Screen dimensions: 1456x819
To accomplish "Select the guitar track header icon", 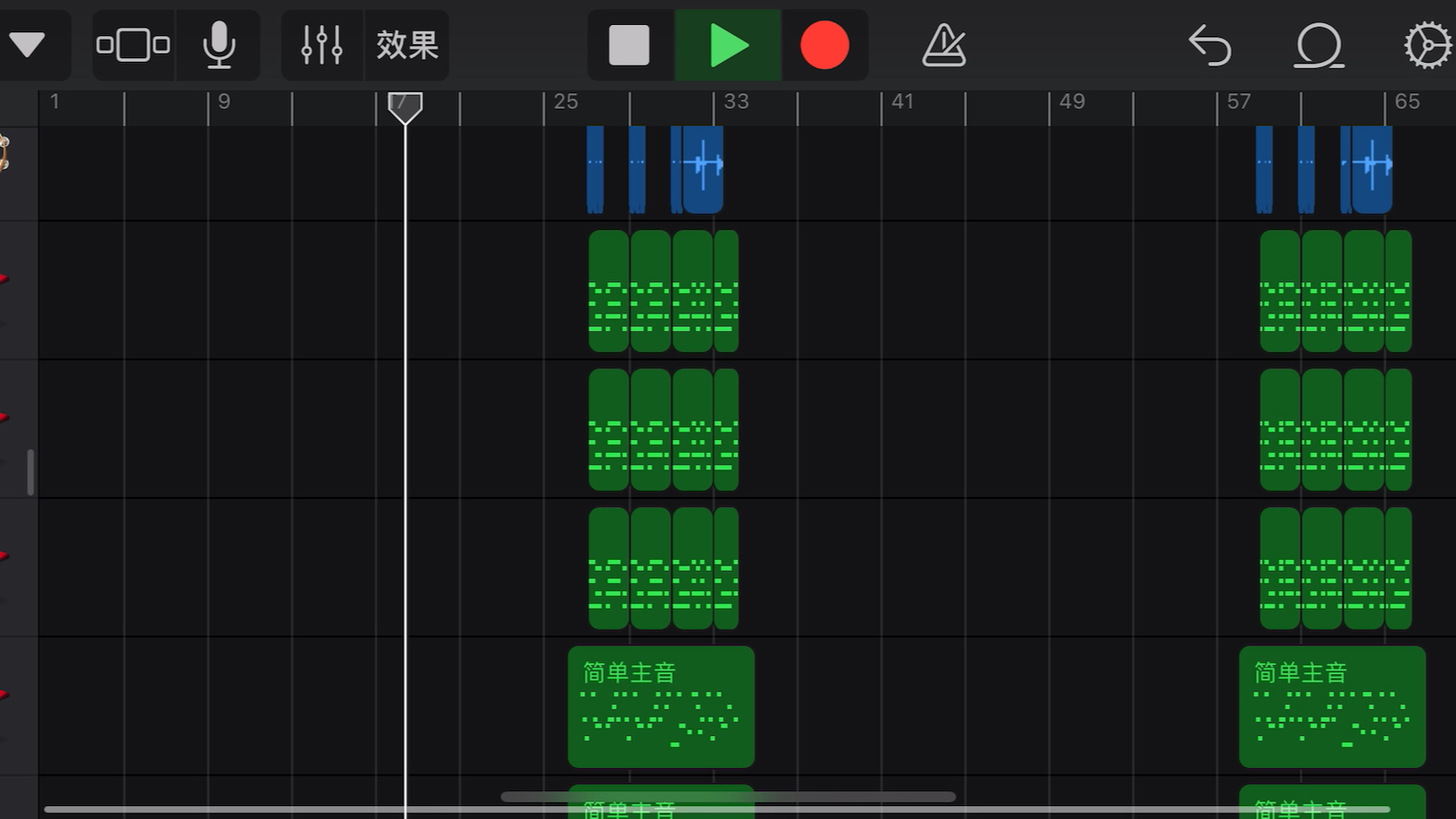I will click(4, 153).
